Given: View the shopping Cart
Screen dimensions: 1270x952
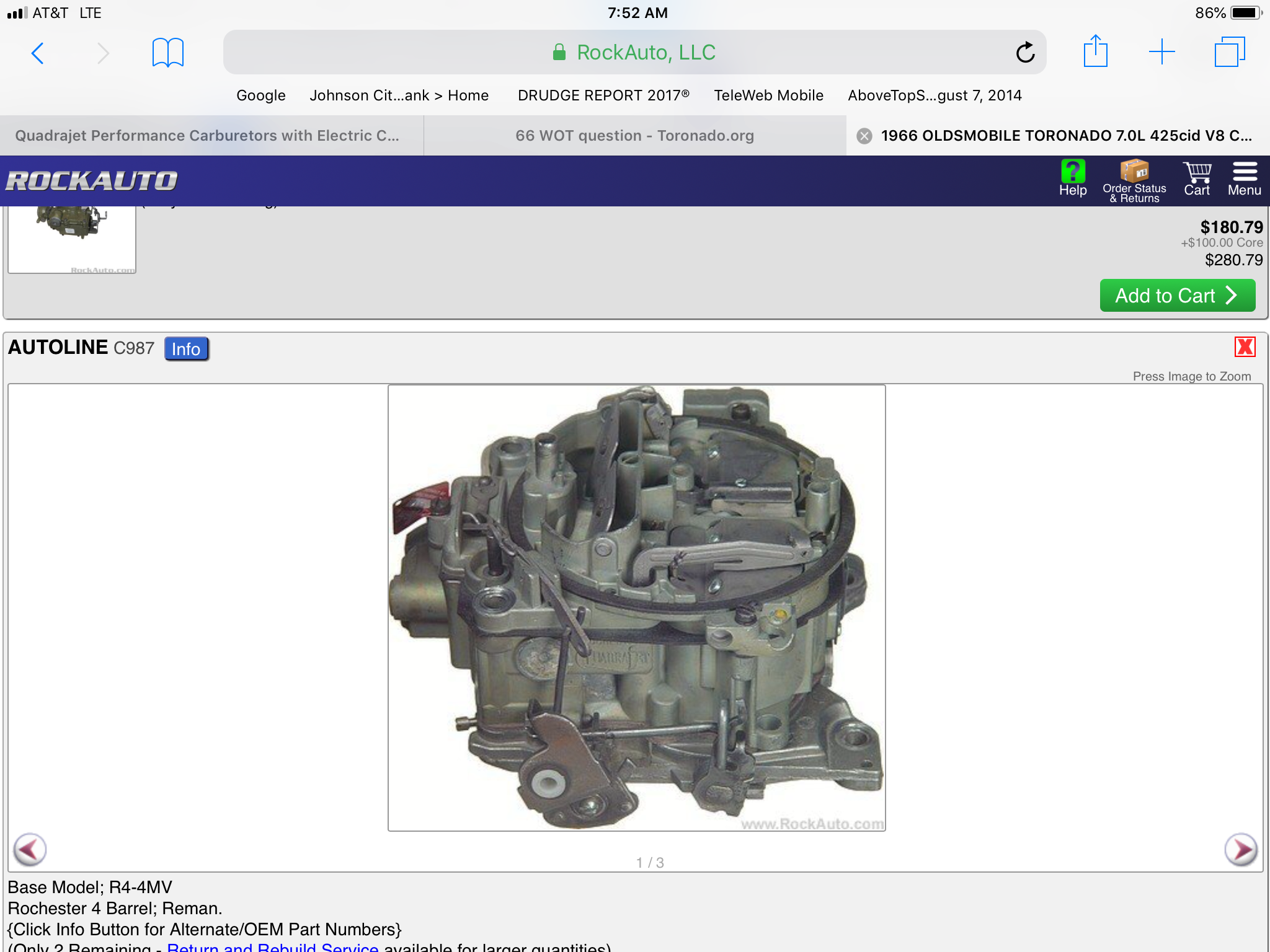Looking at the screenshot, I should (1197, 180).
